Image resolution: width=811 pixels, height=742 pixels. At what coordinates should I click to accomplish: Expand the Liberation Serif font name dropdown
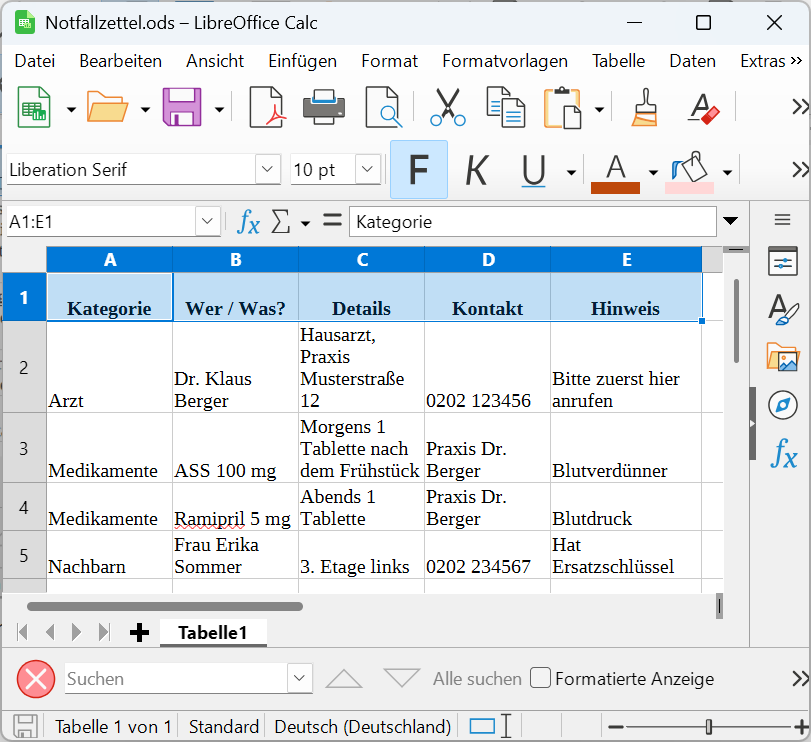[268, 170]
